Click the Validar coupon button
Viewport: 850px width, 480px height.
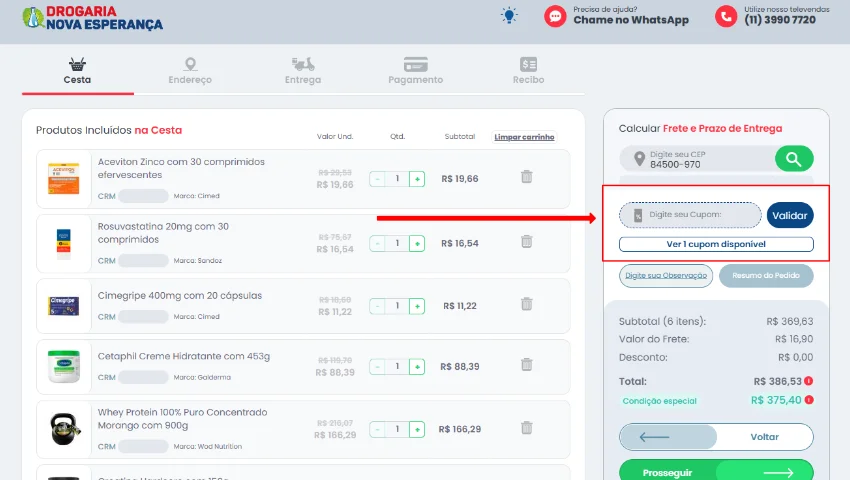click(790, 215)
